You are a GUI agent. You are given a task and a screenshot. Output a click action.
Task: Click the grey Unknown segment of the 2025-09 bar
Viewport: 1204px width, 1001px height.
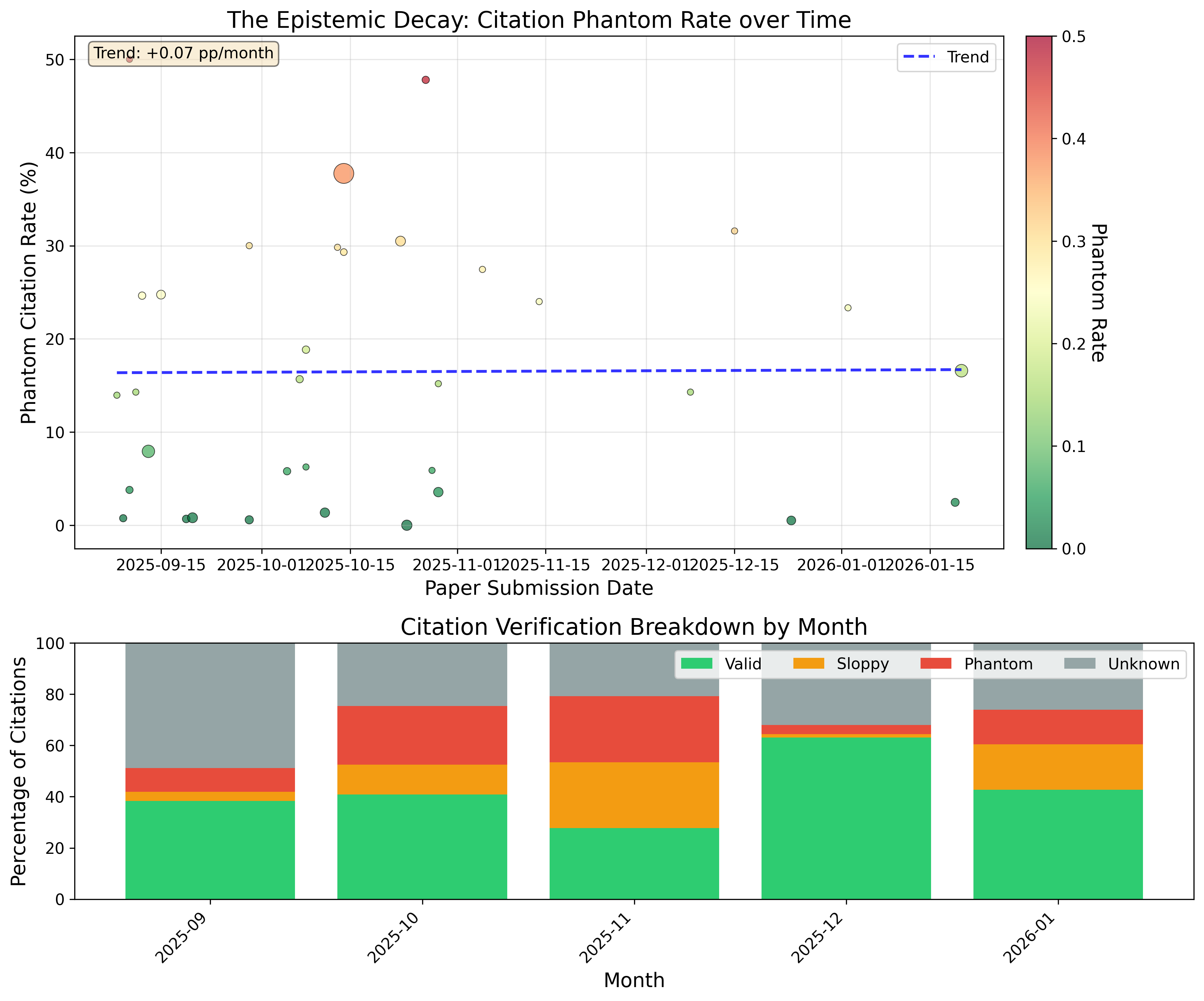point(210,705)
